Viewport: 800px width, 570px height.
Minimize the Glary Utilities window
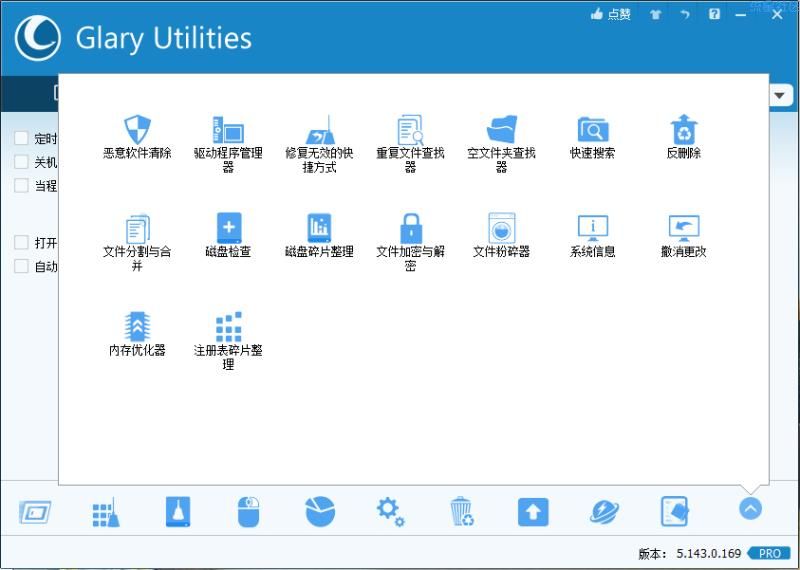[741, 15]
